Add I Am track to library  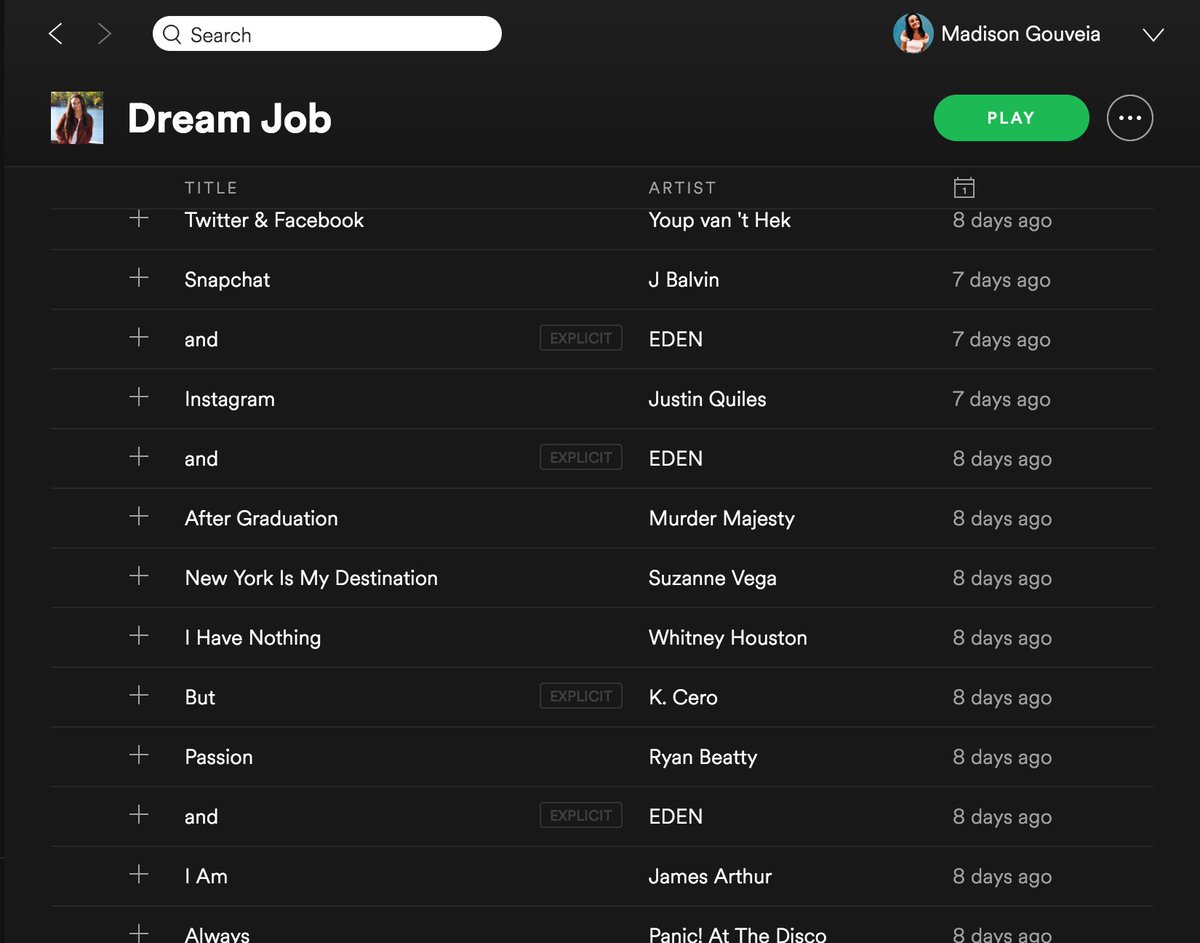point(139,874)
